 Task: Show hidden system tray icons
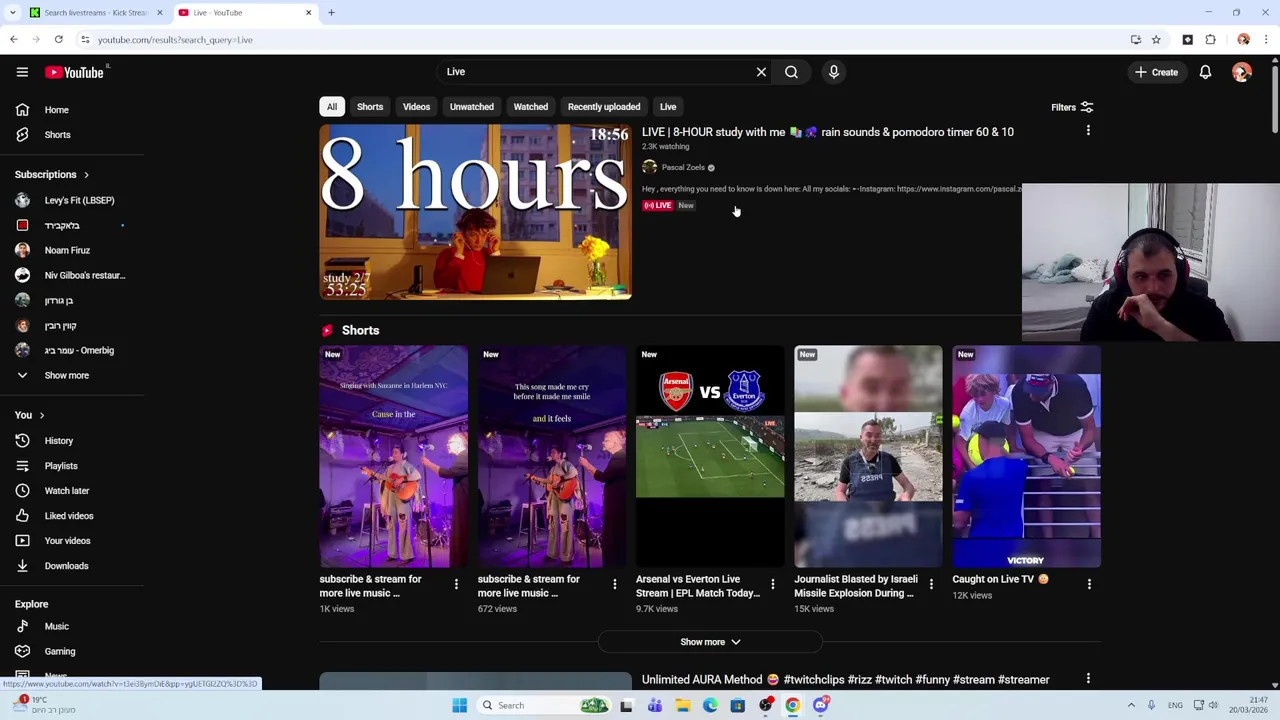[1131, 705]
